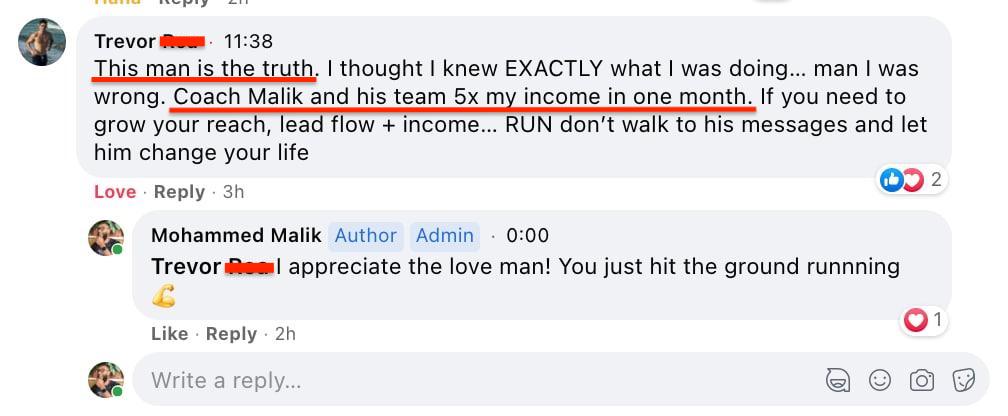Image resolution: width=1008 pixels, height=416 pixels.
Task: Reply to Mohammed Malik's comment
Action: coord(230,334)
